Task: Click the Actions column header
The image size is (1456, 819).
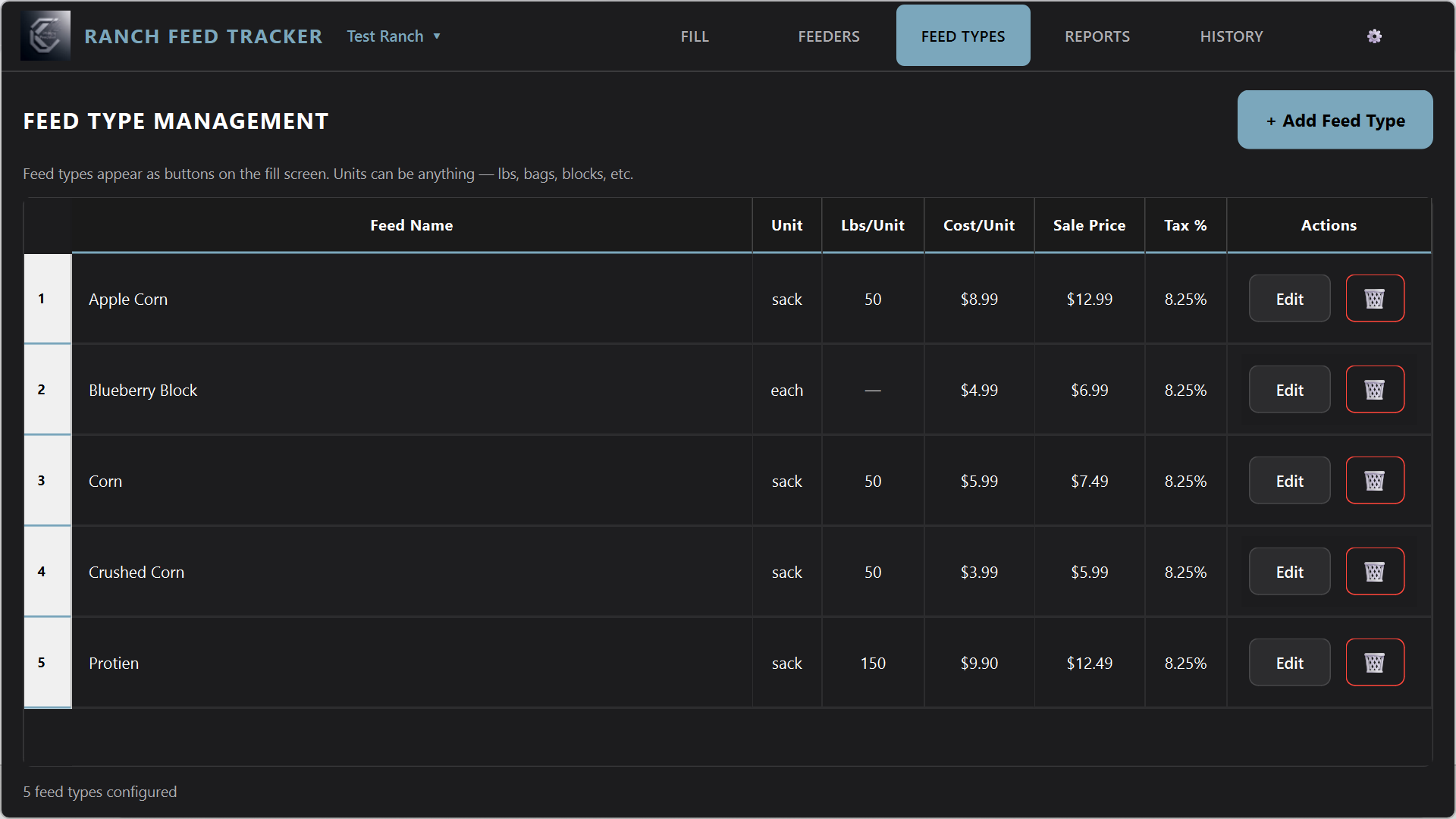Action: click(x=1329, y=225)
